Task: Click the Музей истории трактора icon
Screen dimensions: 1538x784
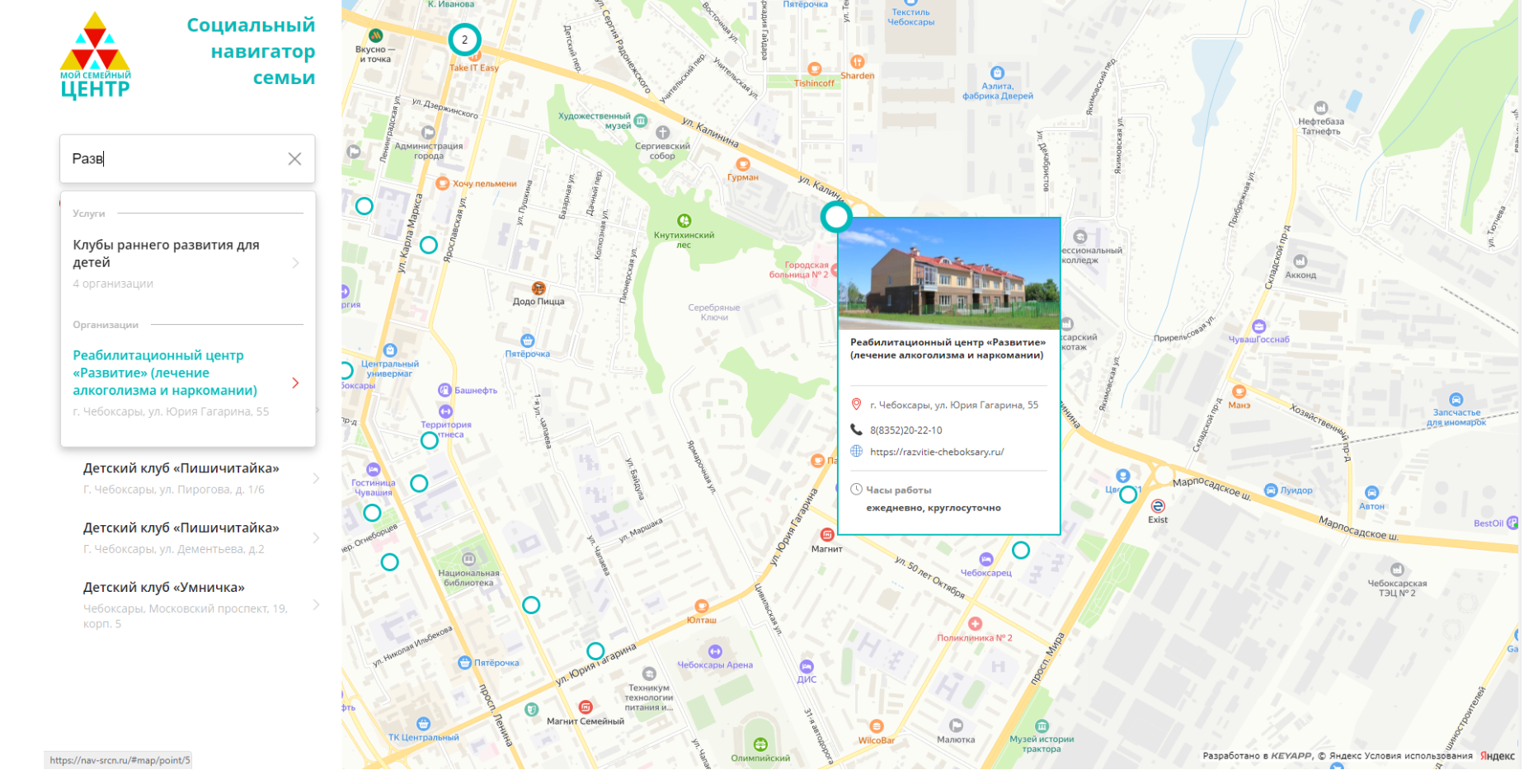Action: point(1042,726)
